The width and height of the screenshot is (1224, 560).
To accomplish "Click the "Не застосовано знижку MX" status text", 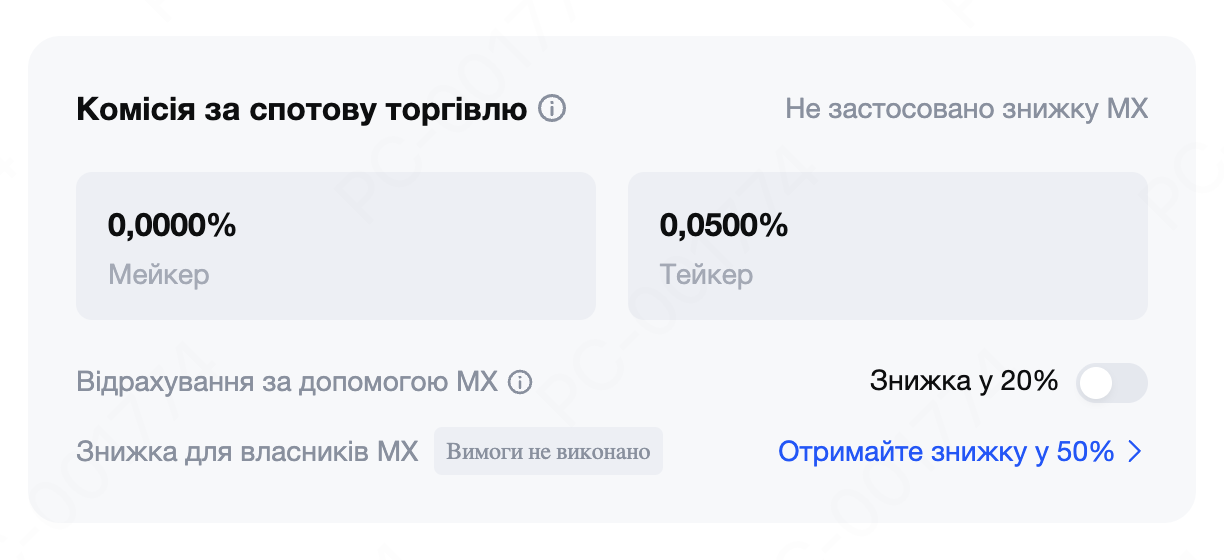I will [x=966, y=109].
